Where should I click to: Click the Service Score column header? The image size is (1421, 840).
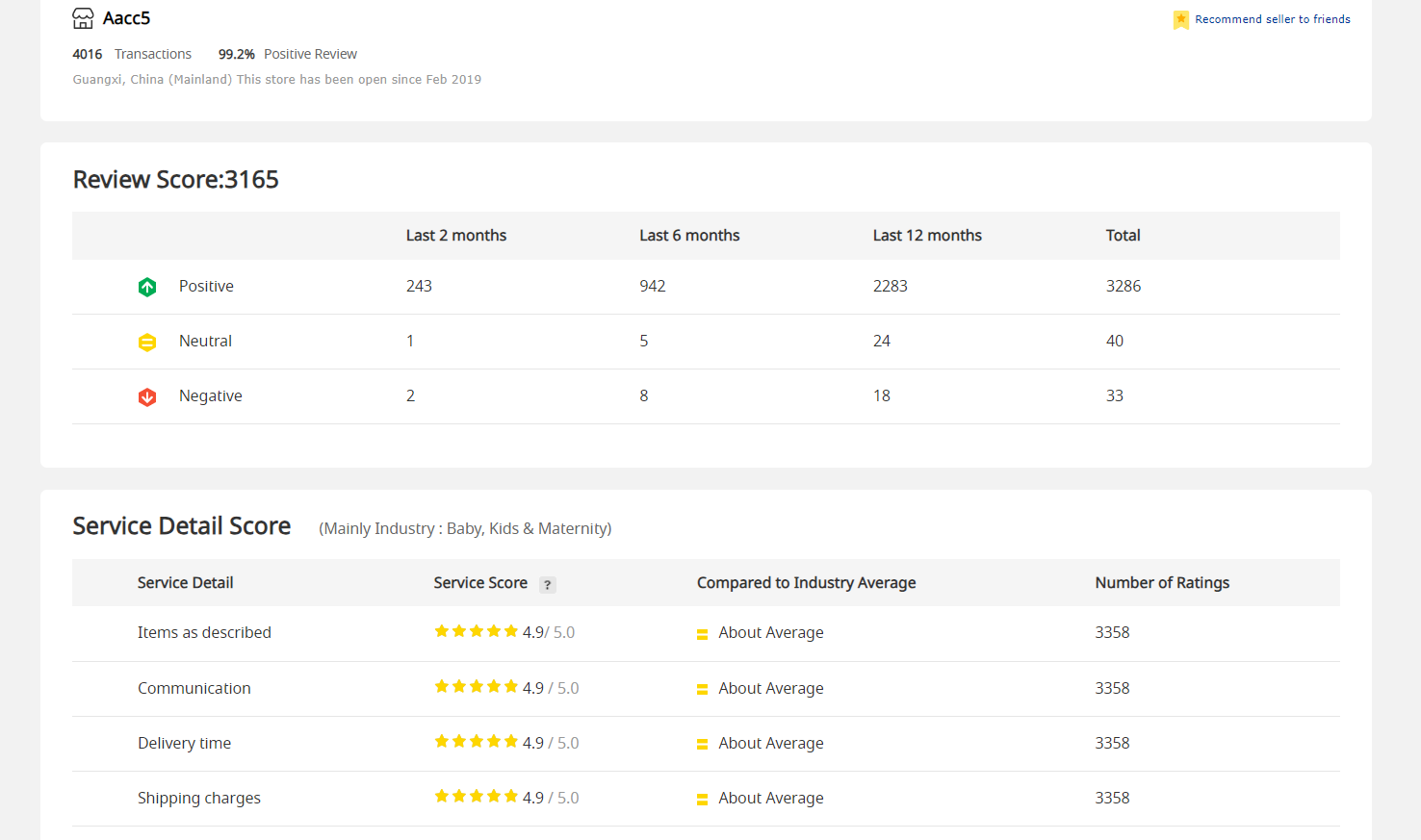coord(480,583)
